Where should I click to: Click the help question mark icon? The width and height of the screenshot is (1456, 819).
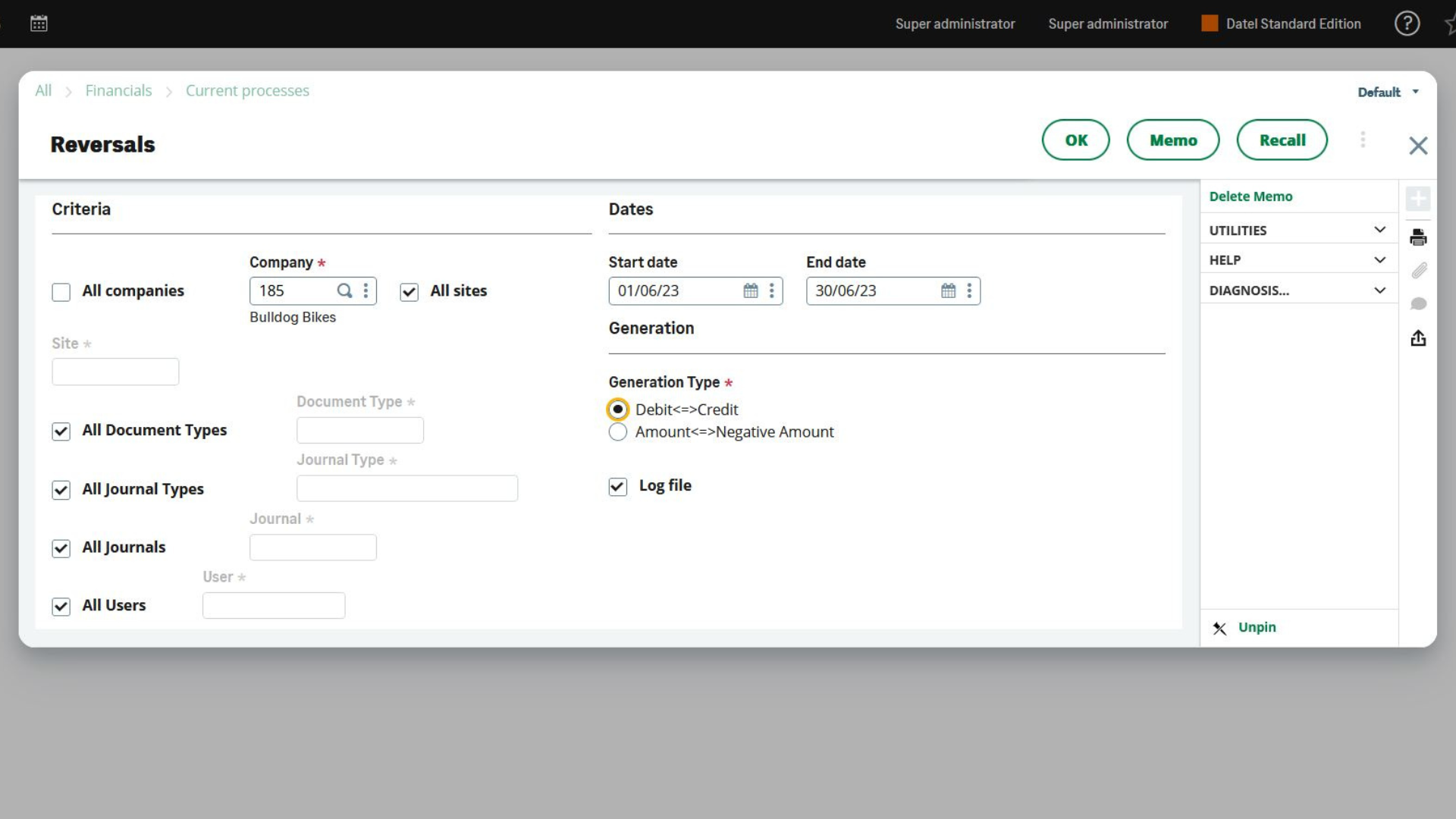click(x=1407, y=23)
